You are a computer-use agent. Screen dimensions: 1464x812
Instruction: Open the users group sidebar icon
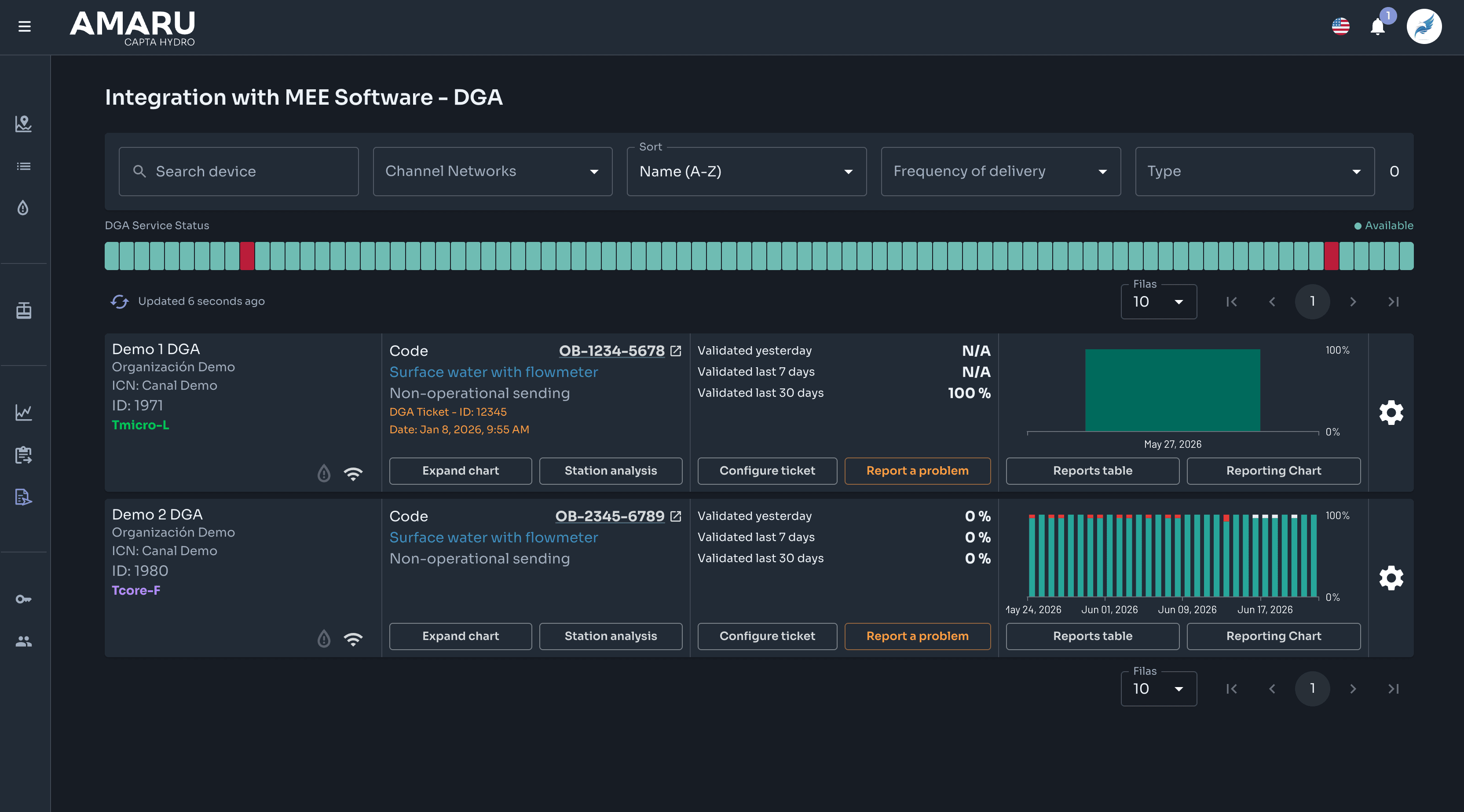[23, 641]
